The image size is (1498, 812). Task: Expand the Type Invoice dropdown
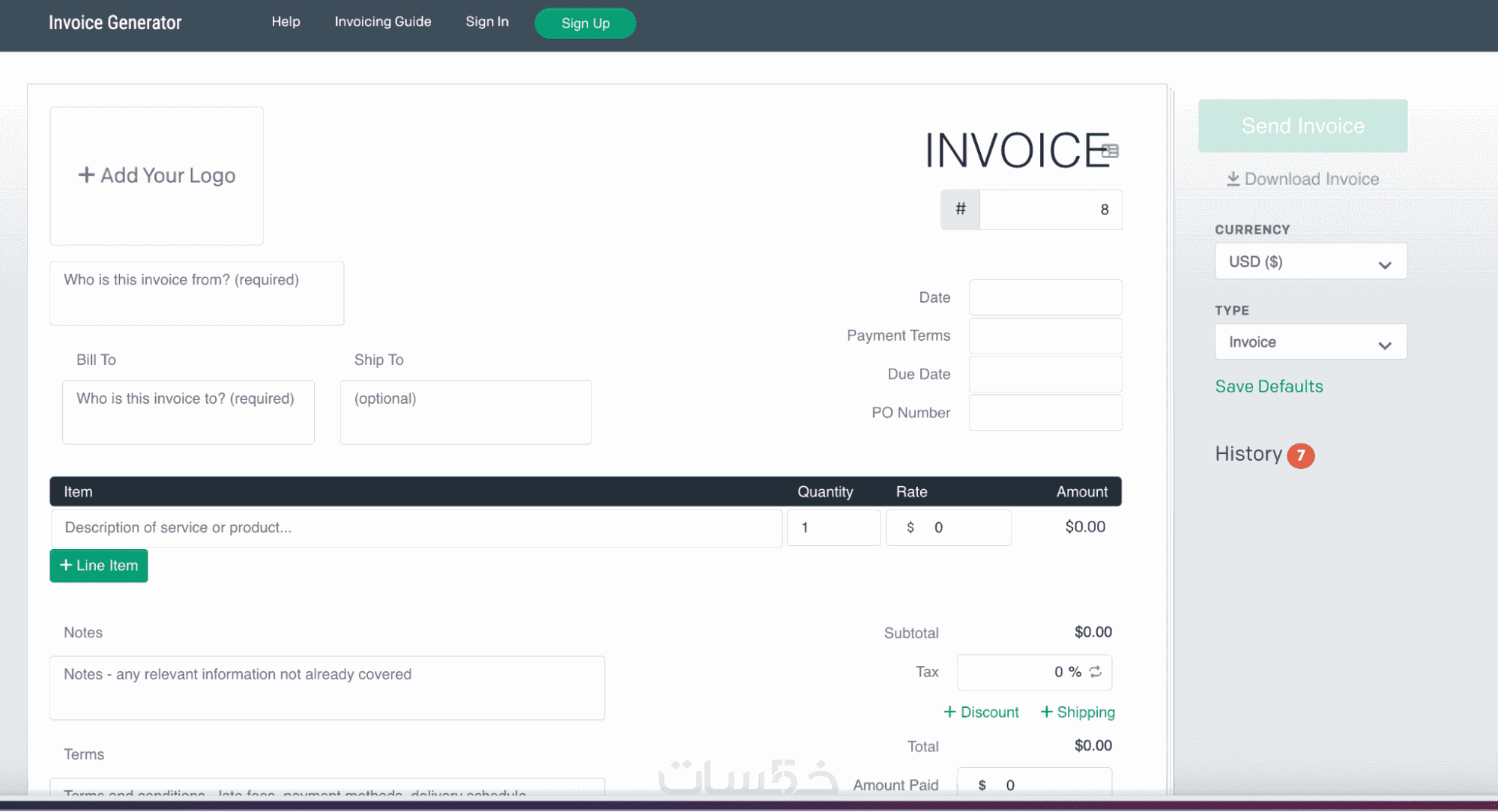click(1310, 342)
